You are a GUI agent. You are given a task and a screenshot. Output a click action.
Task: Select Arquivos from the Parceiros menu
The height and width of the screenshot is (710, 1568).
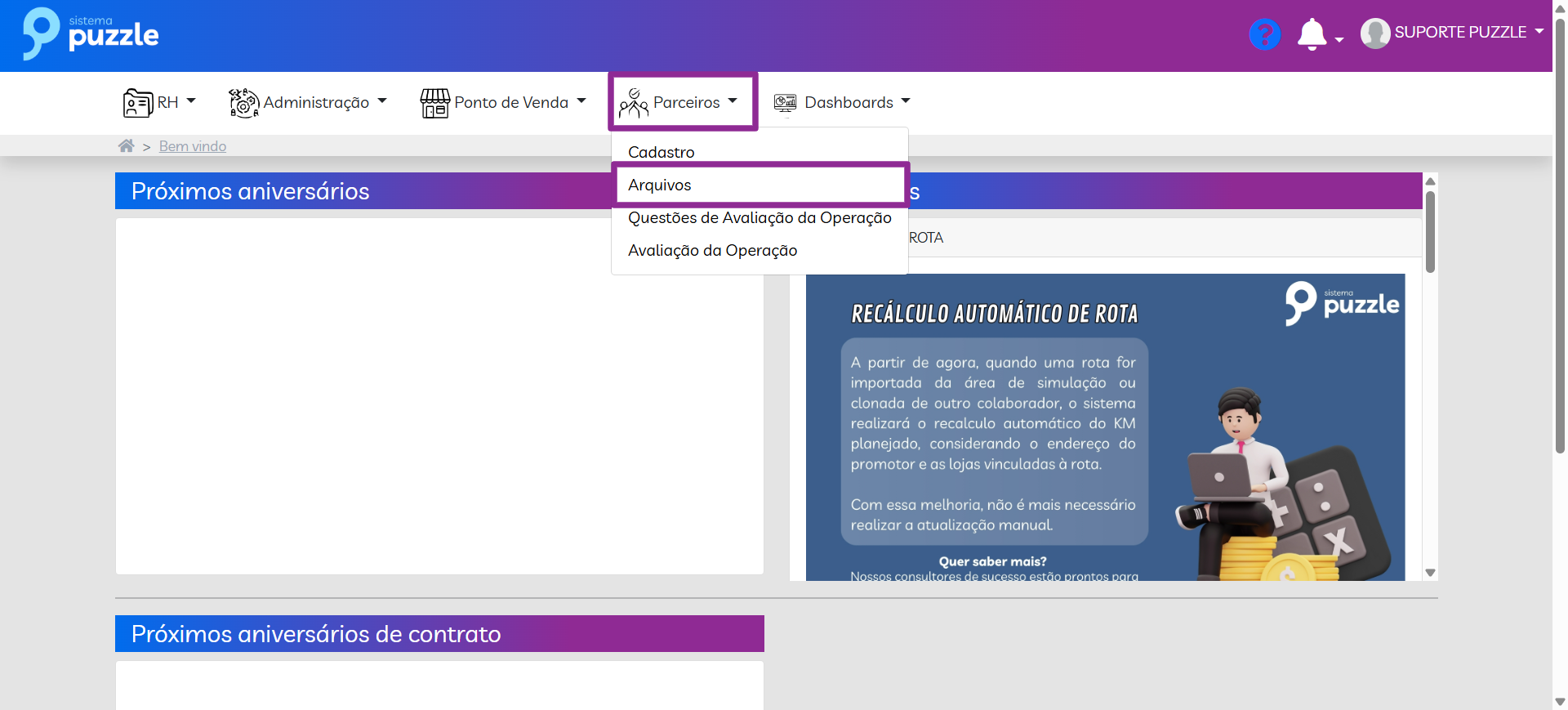pyautogui.click(x=660, y=185)
